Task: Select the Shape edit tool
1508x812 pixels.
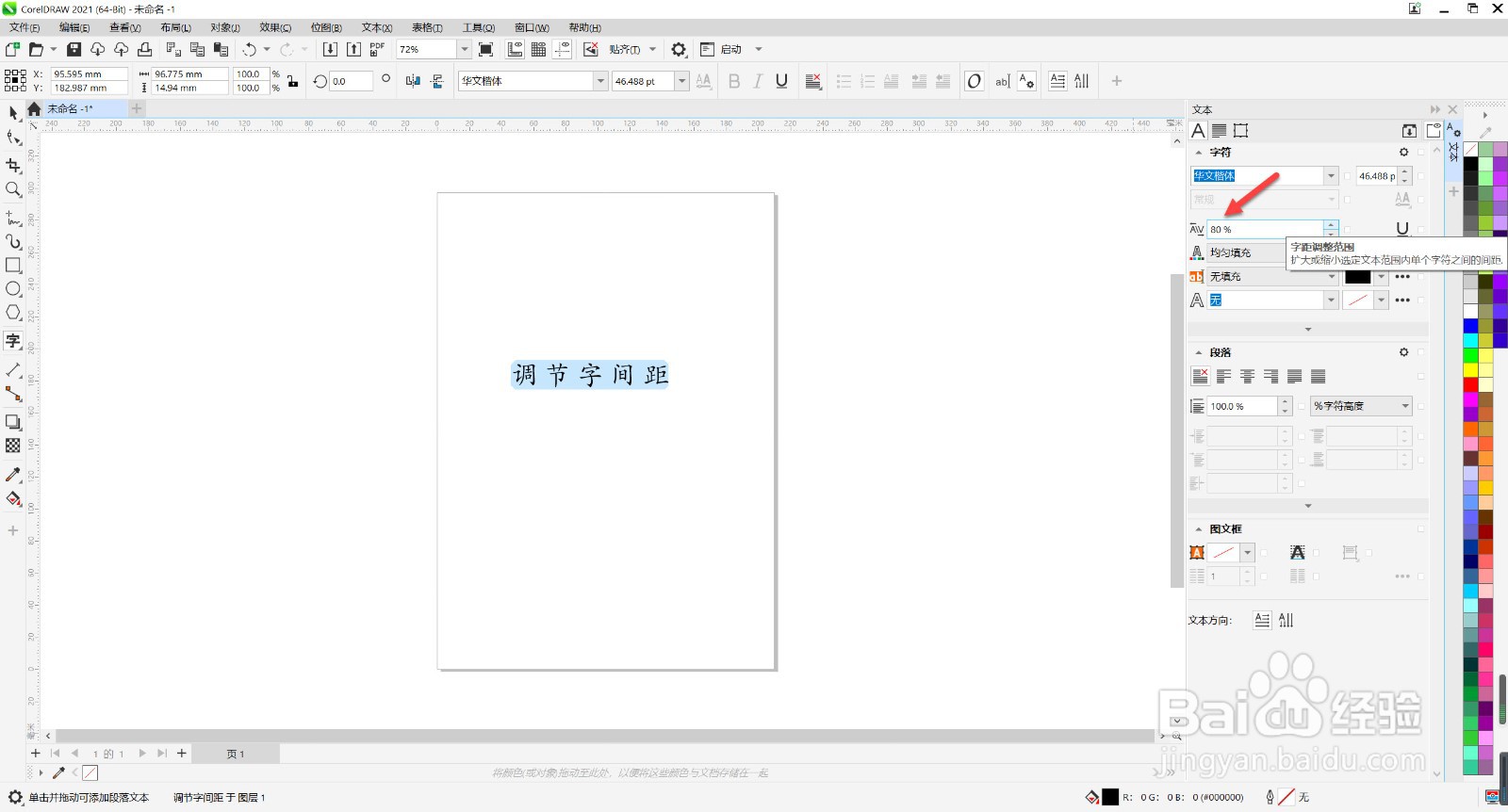Action: pyautogui.click(x=13, y=138)
